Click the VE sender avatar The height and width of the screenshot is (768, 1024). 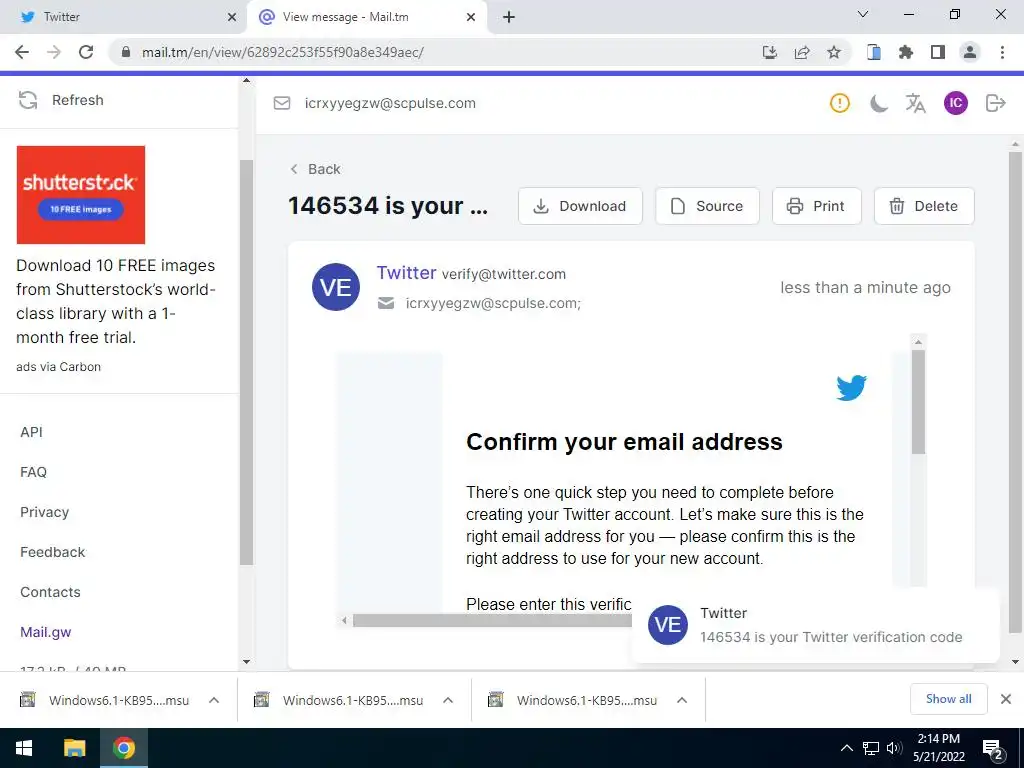click(x=336, y=287)
